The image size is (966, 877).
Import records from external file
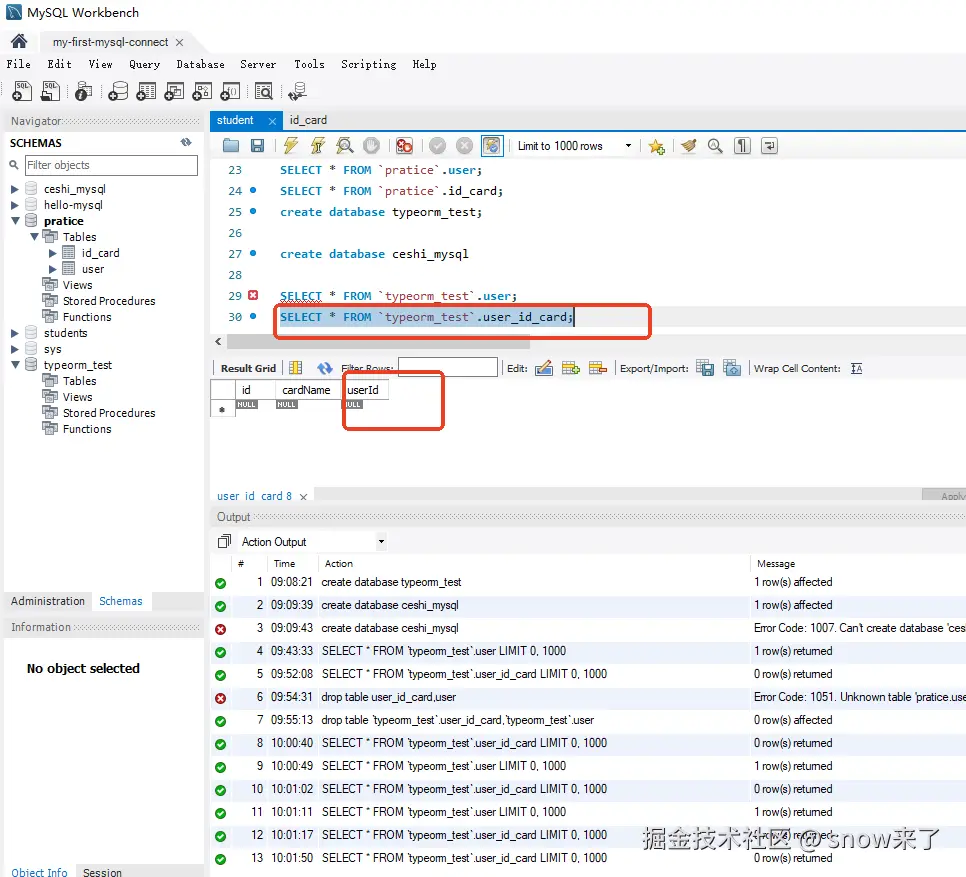coord(732,368)
